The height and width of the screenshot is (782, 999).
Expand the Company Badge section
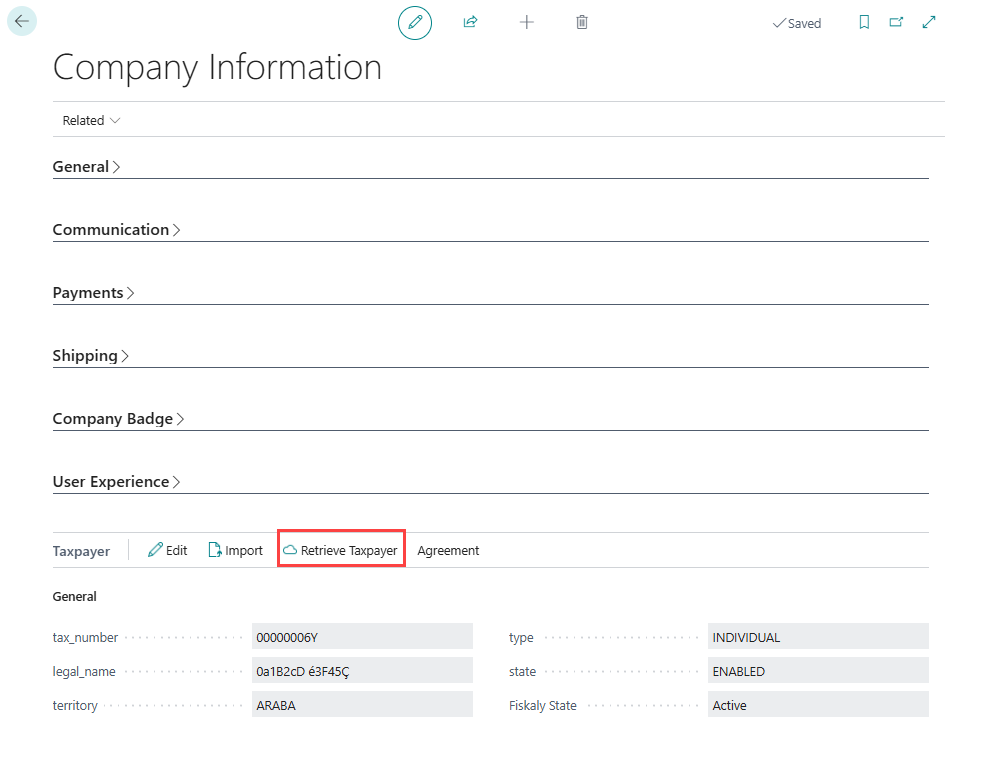(118, 419)
